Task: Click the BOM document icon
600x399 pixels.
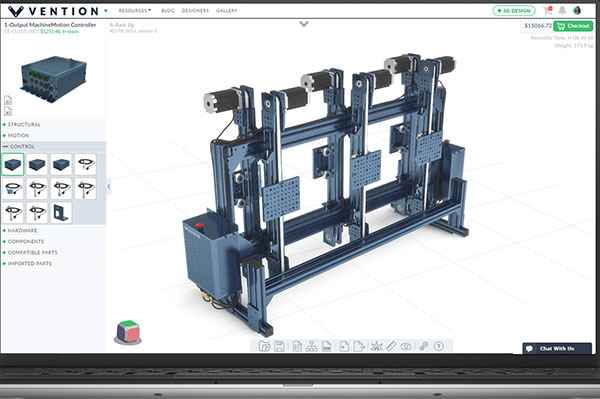Action: coord(326,346)
